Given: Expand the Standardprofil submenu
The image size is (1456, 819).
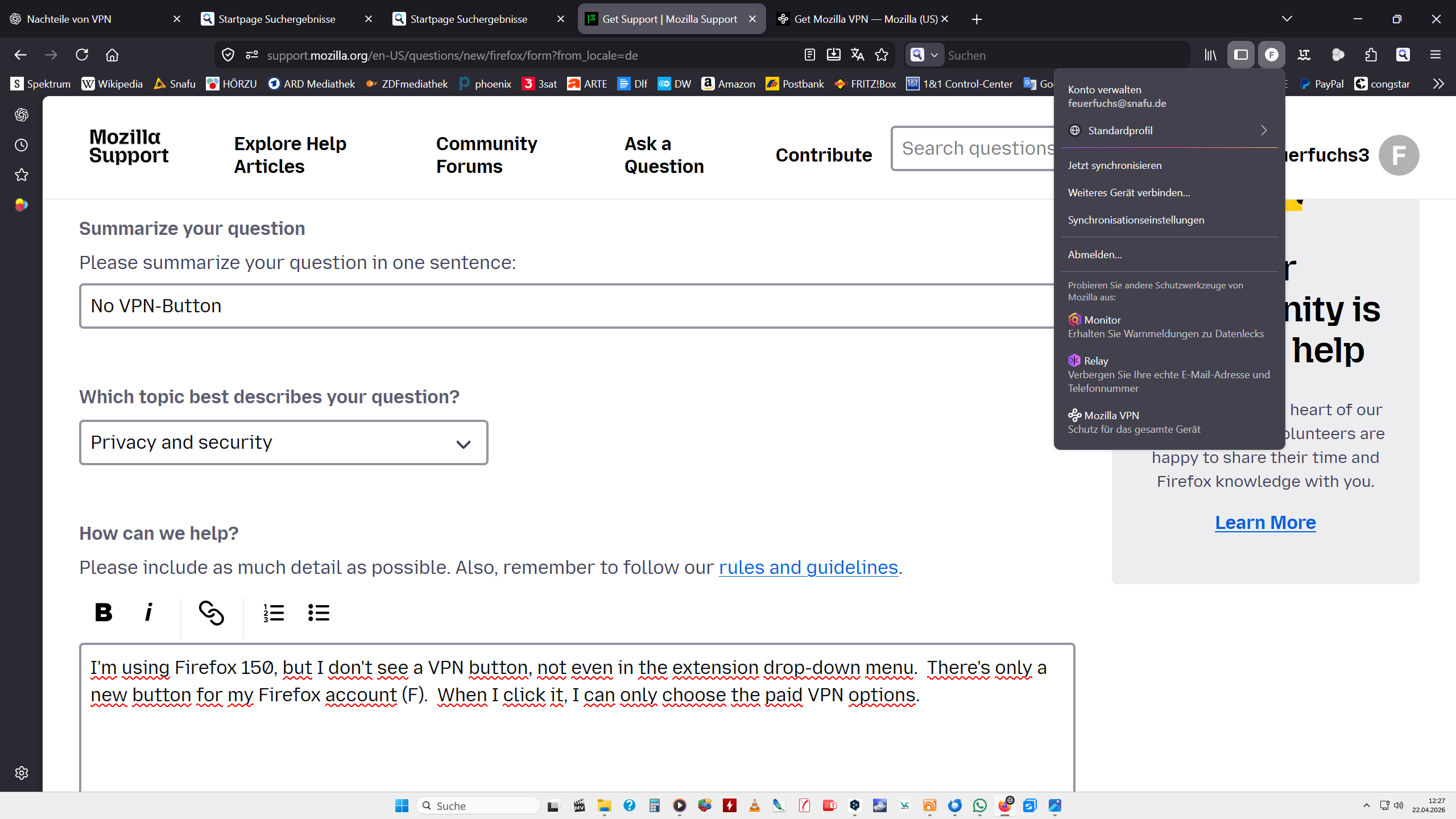Looking at the screenshot, I should (1169, 130).
